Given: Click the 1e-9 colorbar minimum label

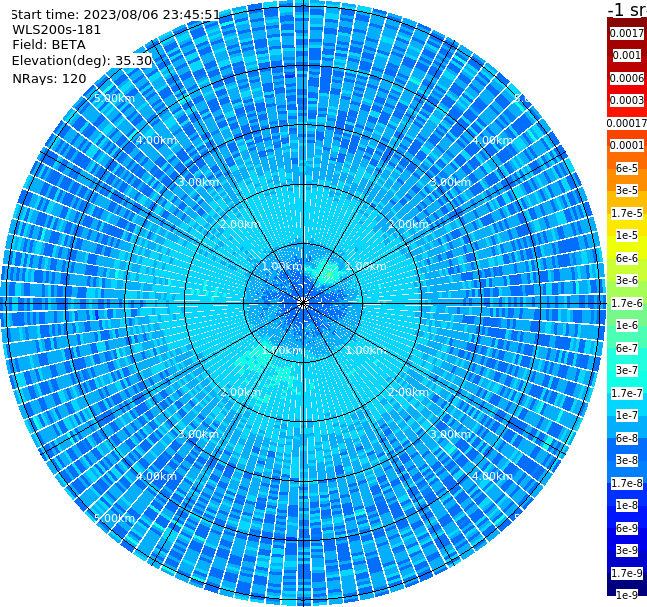Looking at the screenshot, I should click(x=627, y=595).
